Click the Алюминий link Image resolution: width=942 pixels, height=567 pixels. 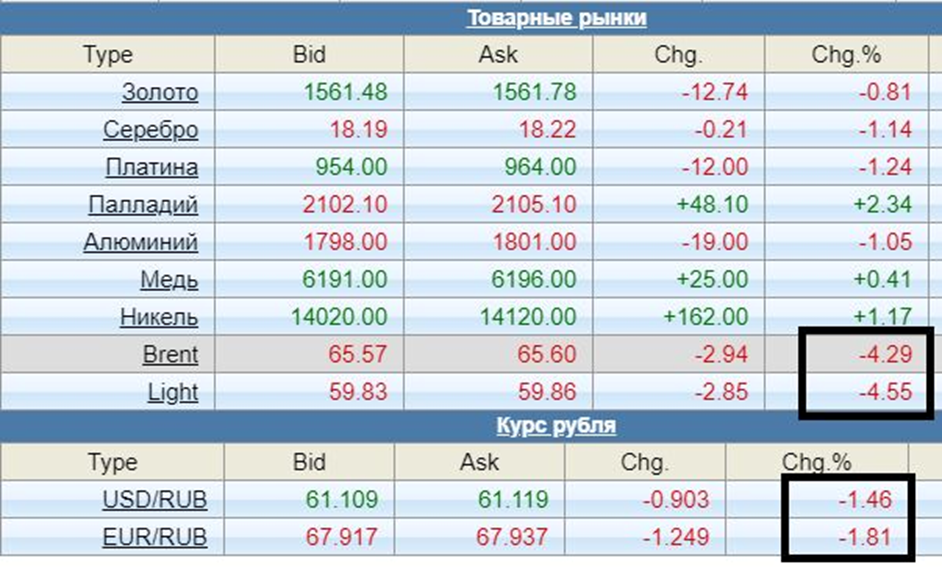141,242
